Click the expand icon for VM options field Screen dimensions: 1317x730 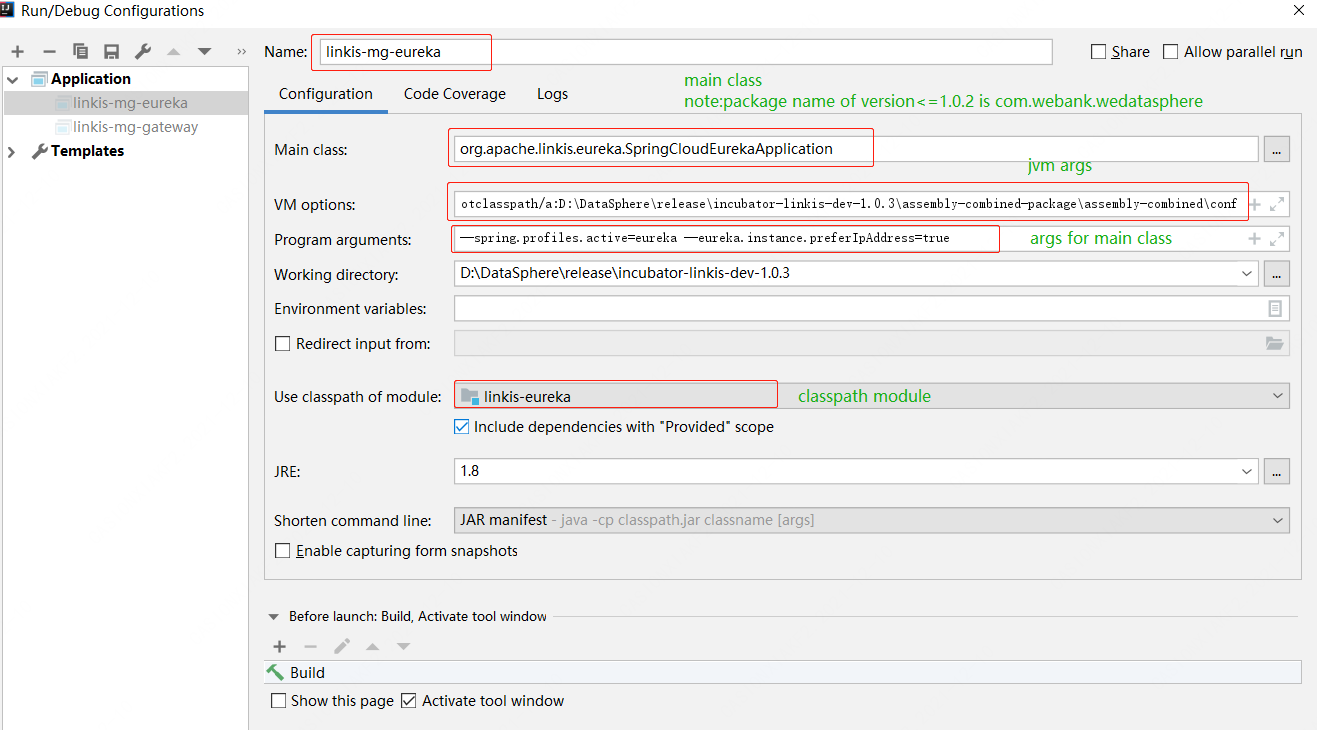(x=1276, y=204)
